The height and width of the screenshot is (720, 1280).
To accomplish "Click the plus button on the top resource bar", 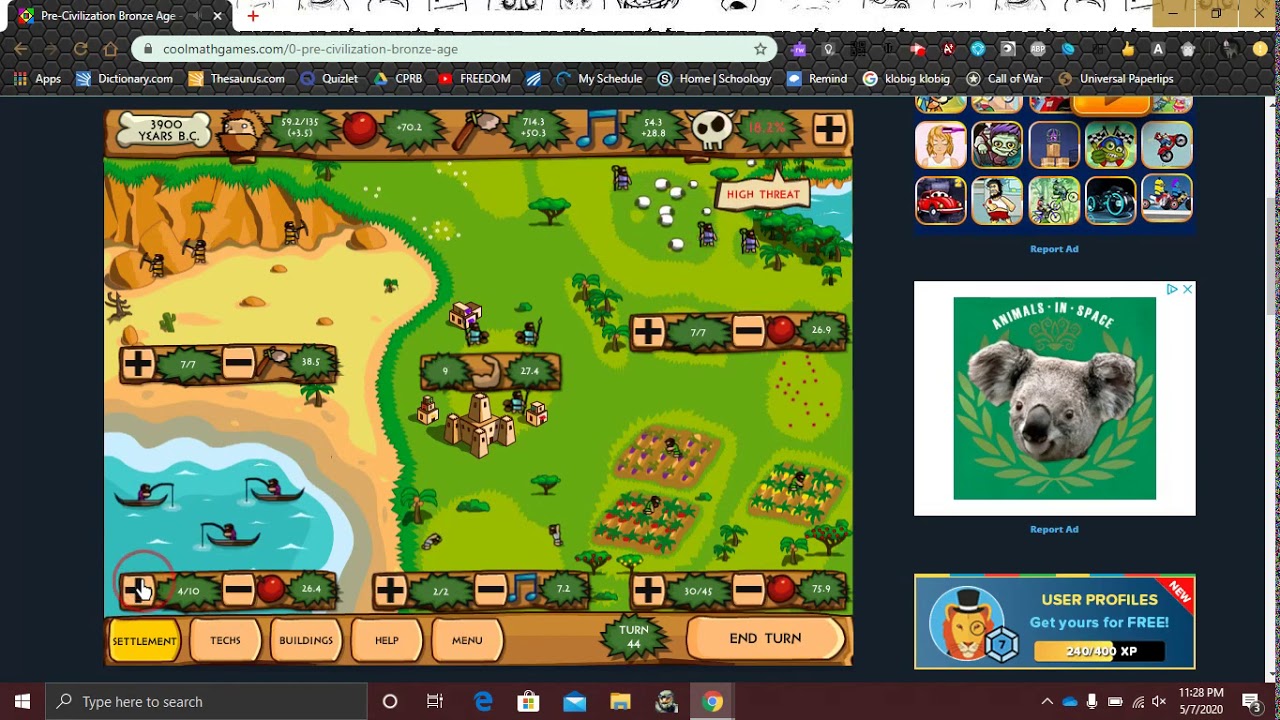I will pyautogui.click(x=829, y=129).
